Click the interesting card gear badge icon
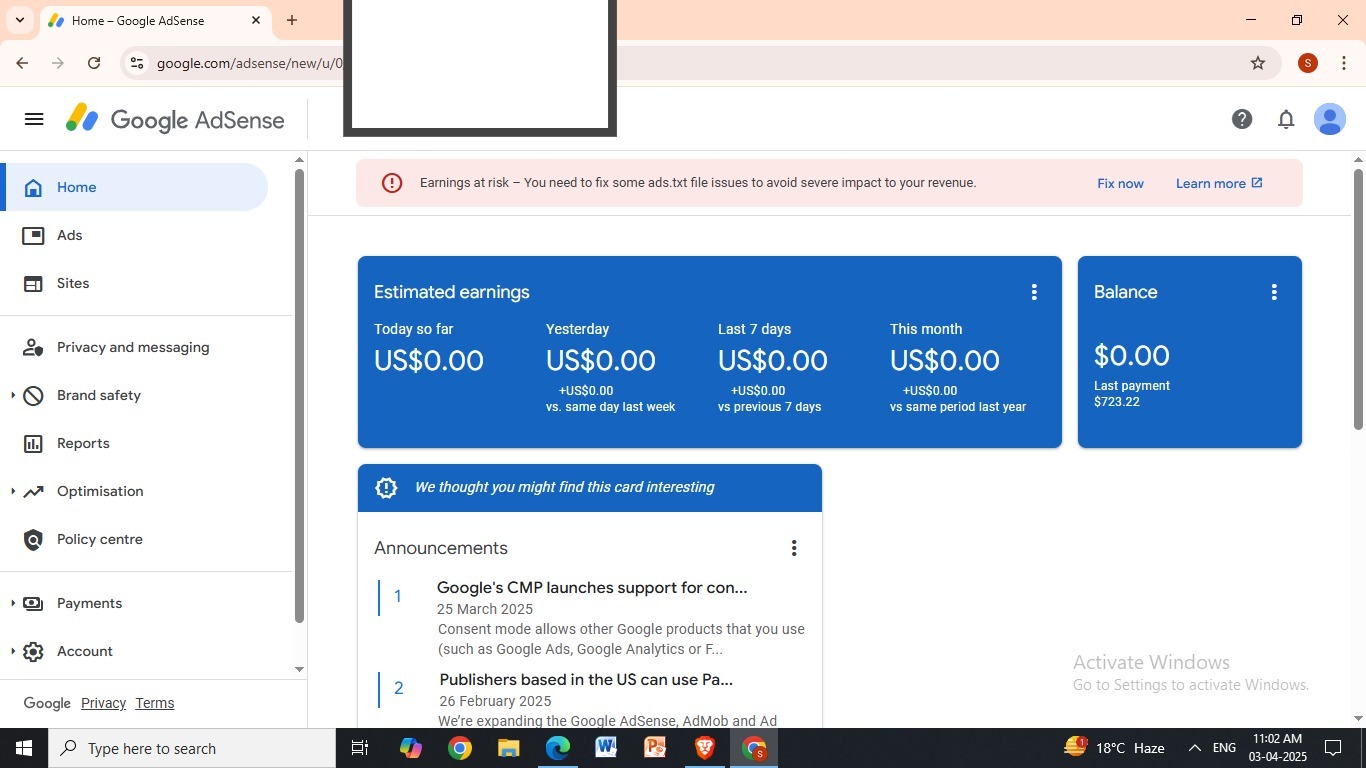This screenshot has width=1366, height=768. (x=386, y=487)
